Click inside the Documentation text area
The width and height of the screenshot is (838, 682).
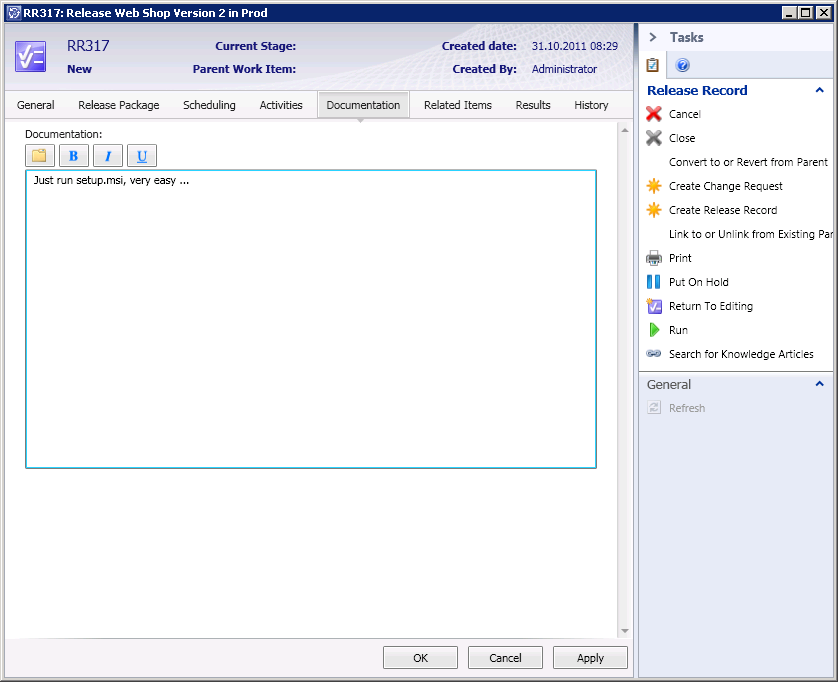[x=310, y=320]
